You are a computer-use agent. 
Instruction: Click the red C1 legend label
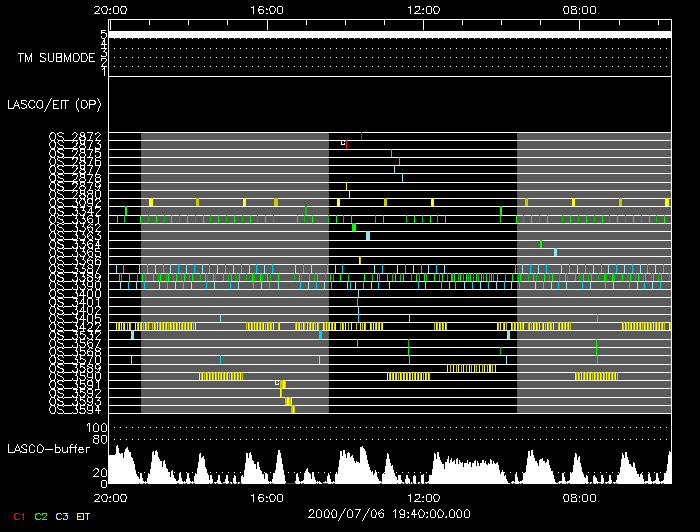(20, 516)
